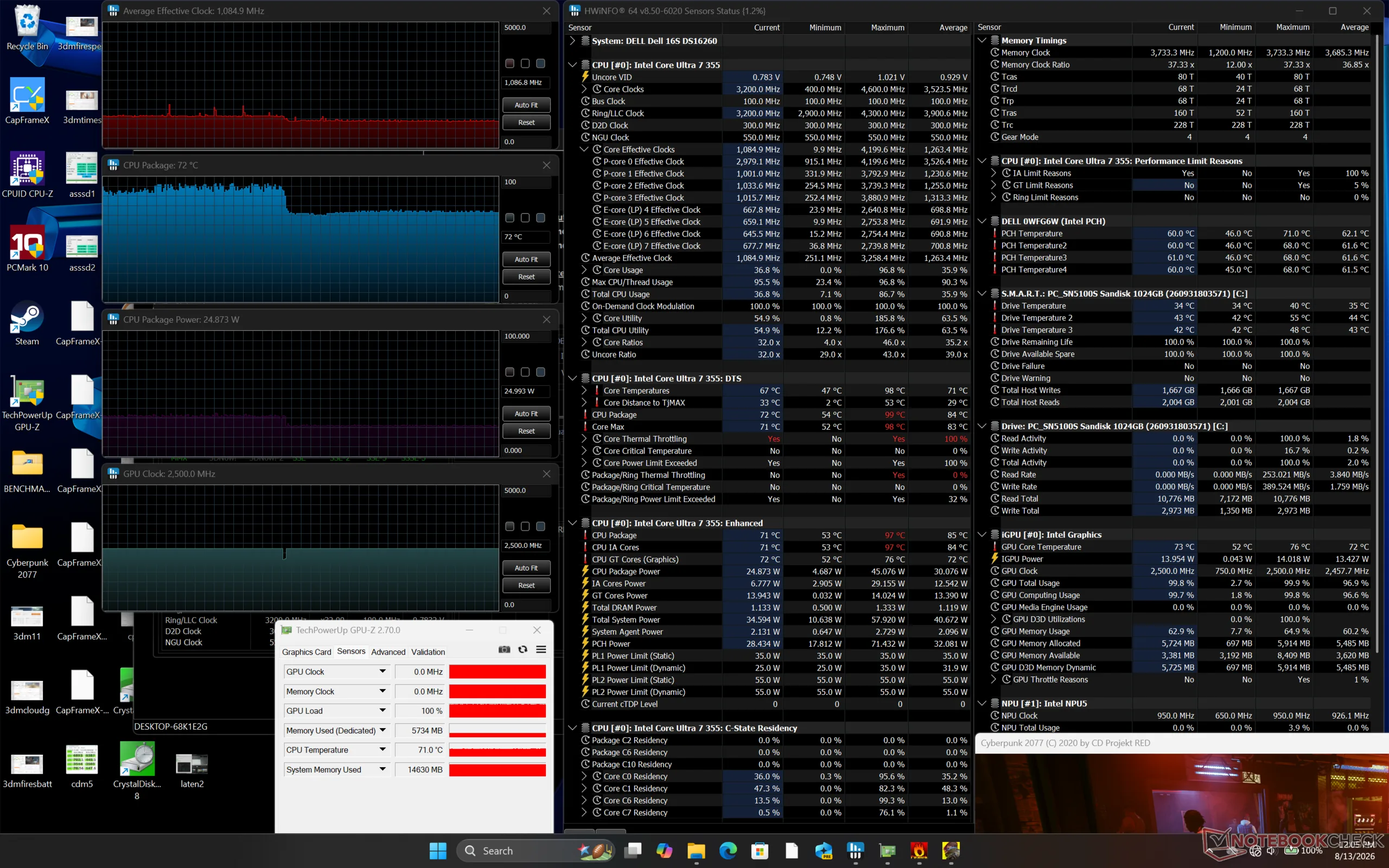Image resolution: width=1389 pixels, height=868 pixels.
Task: Open the GPU Clock sensor dropdown in GPU-Z
Action: (383, 671)
